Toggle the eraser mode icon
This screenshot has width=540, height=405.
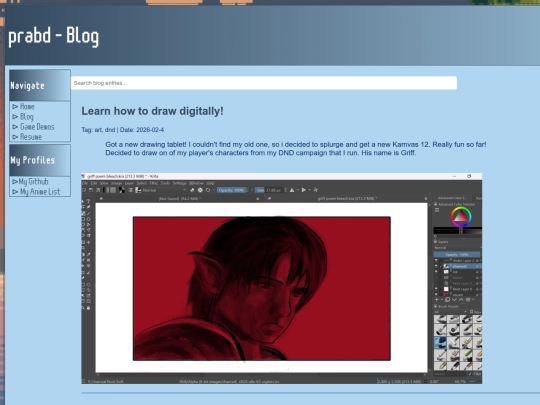pos(192,190)
